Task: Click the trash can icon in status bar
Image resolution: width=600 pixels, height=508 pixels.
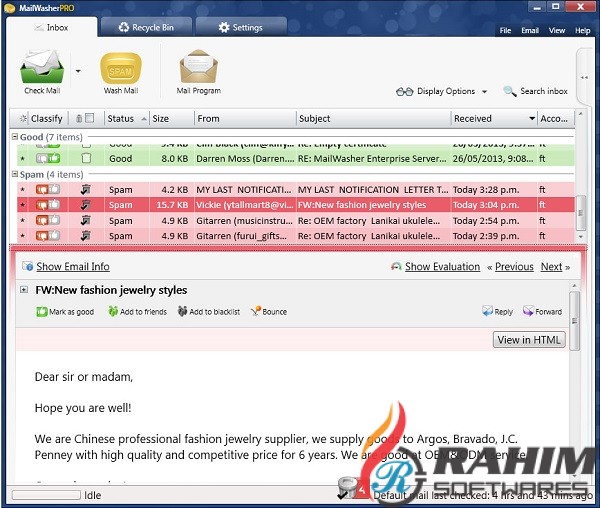Action: click(x=347, y=487)
